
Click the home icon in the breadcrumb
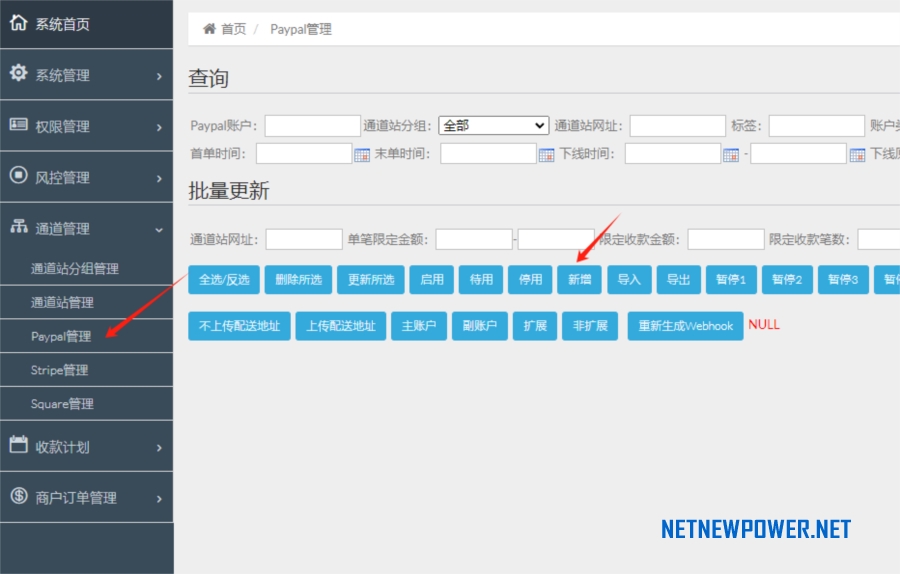[210, 29]
